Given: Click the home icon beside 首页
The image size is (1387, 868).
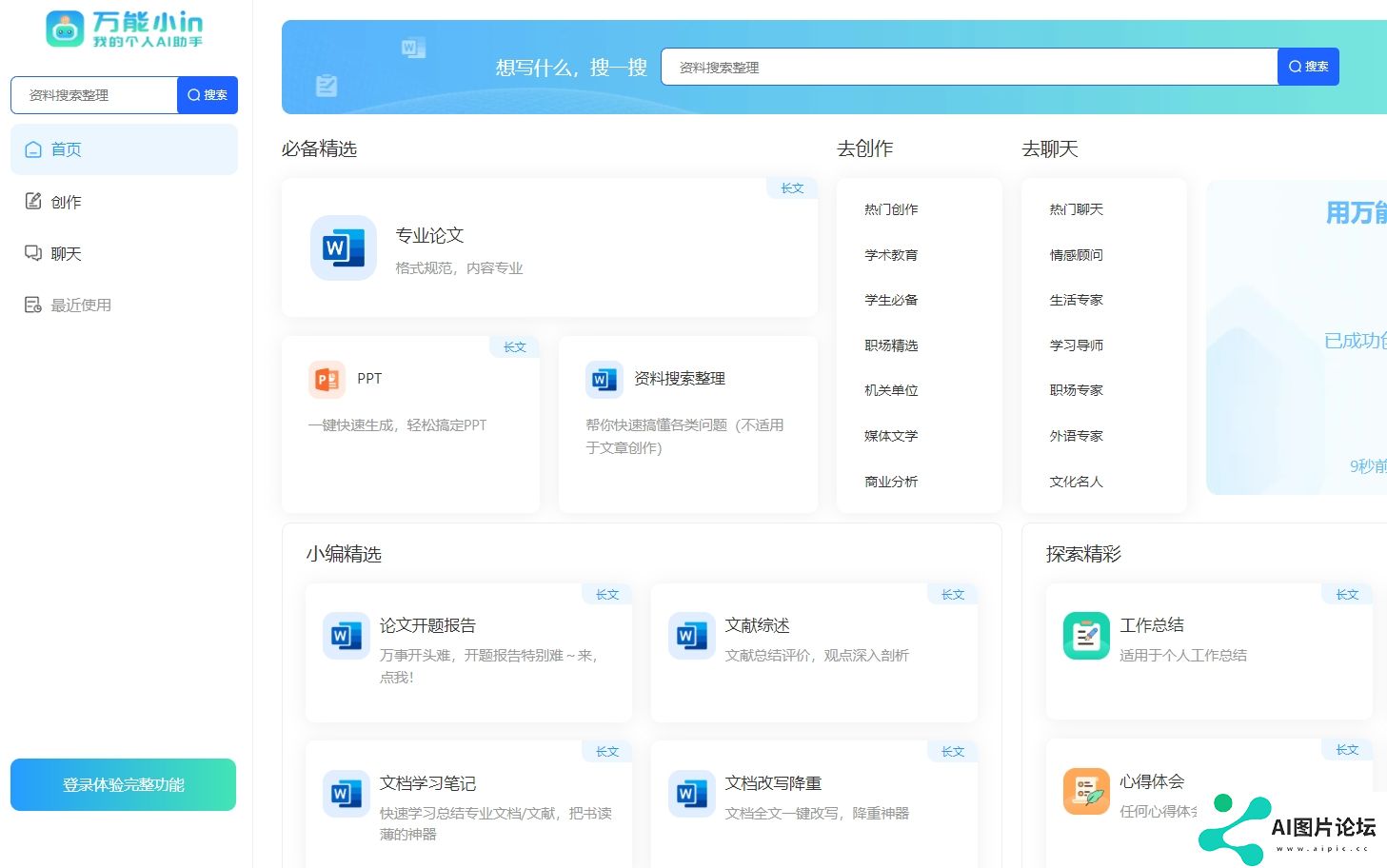Looking at the screenshot, I should 33,149.
